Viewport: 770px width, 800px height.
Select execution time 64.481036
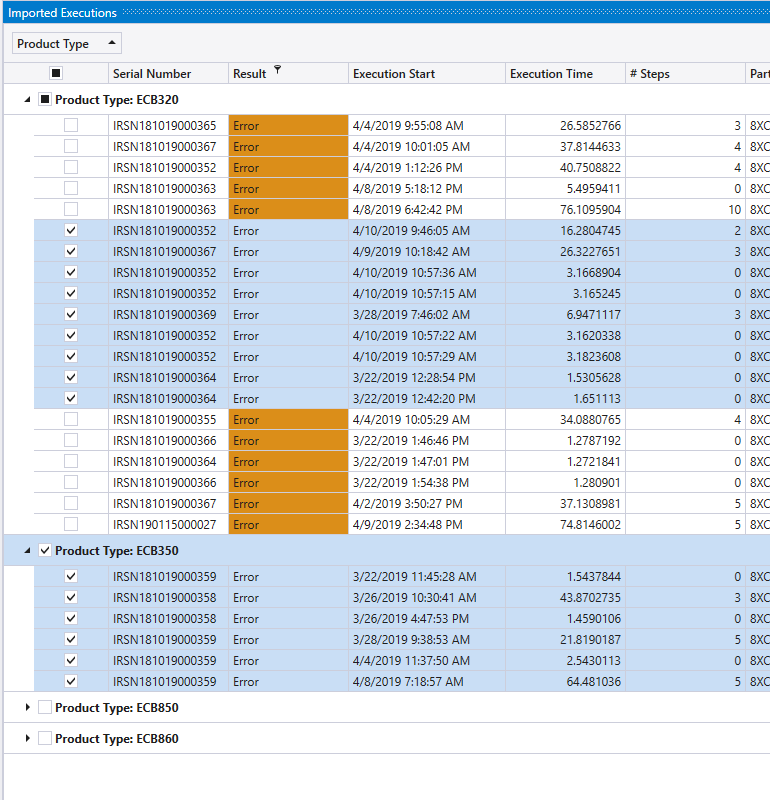click(x=593, y=682)
